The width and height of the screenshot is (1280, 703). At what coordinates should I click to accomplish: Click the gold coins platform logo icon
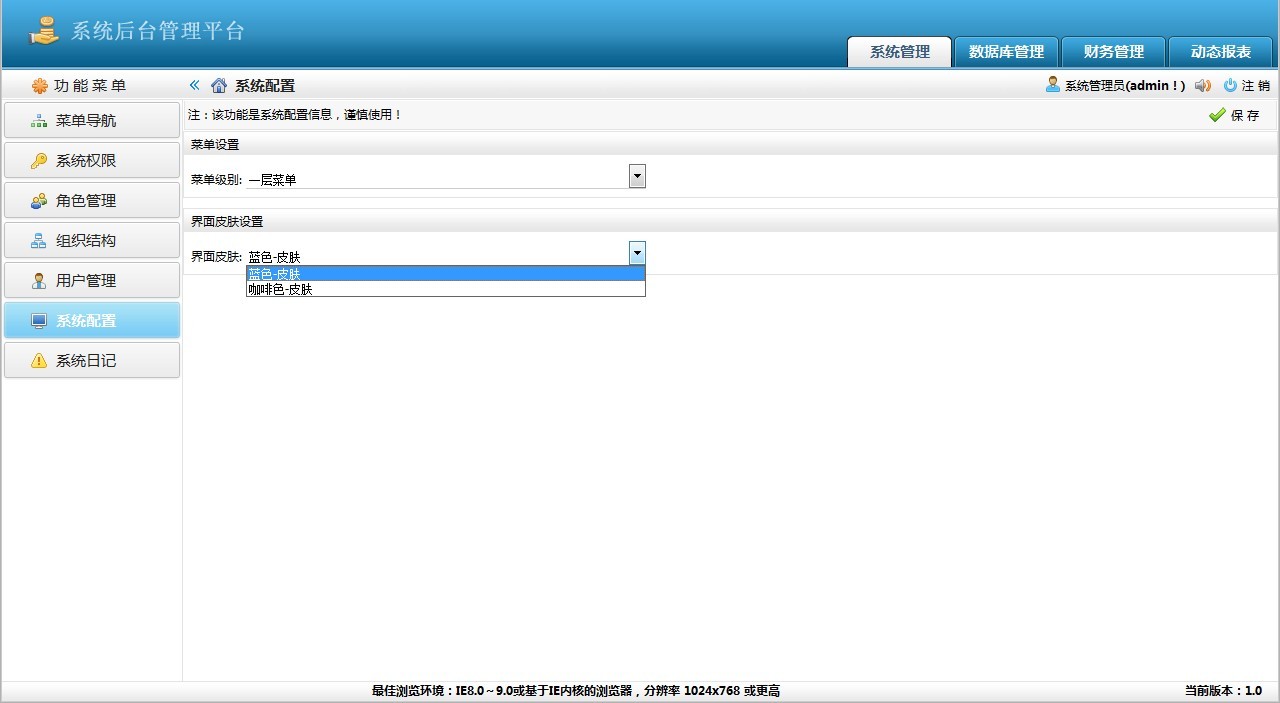(x=45, y=31)
